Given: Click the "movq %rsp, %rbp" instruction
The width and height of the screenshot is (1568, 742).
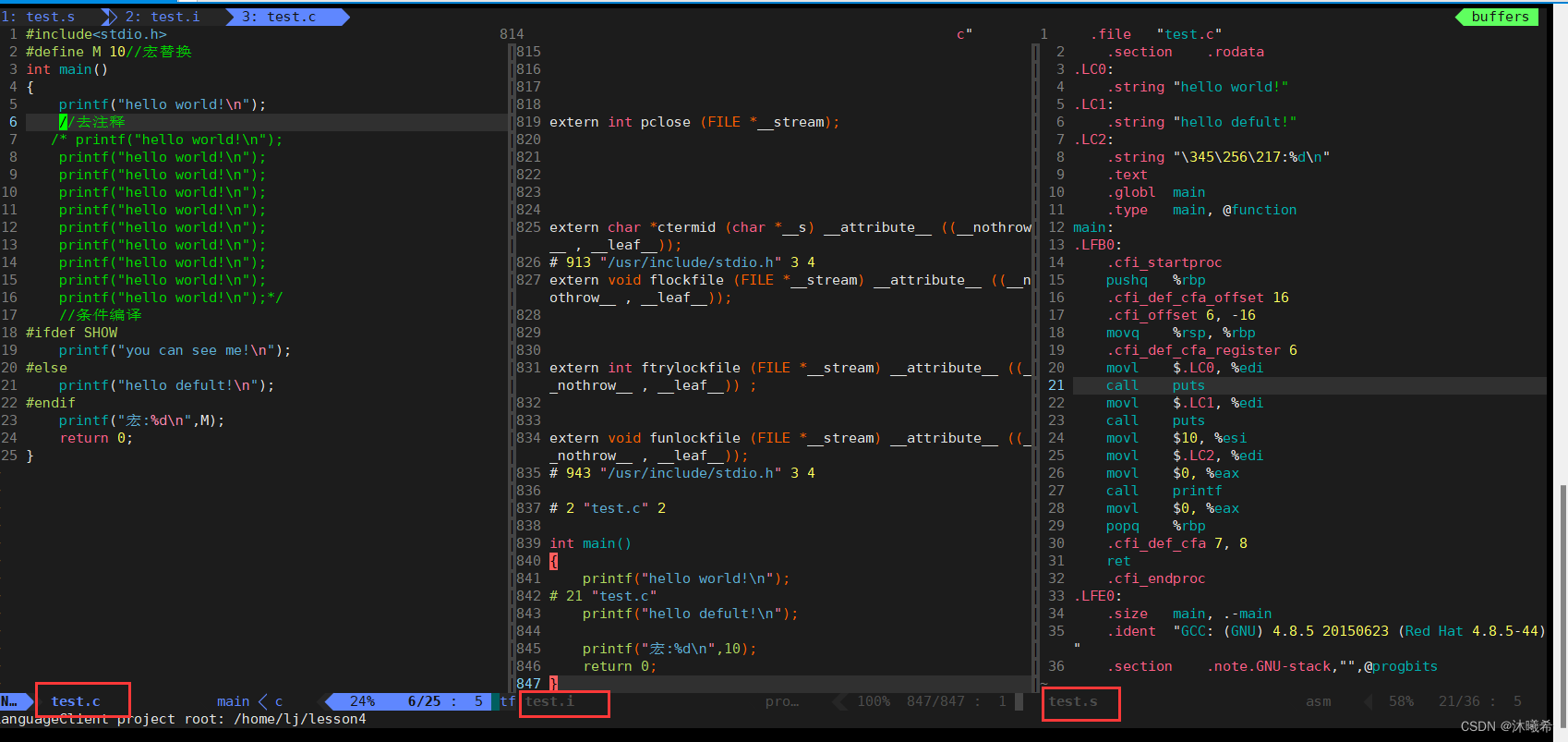Looking at the screenshot, I should coord(1181,333).
